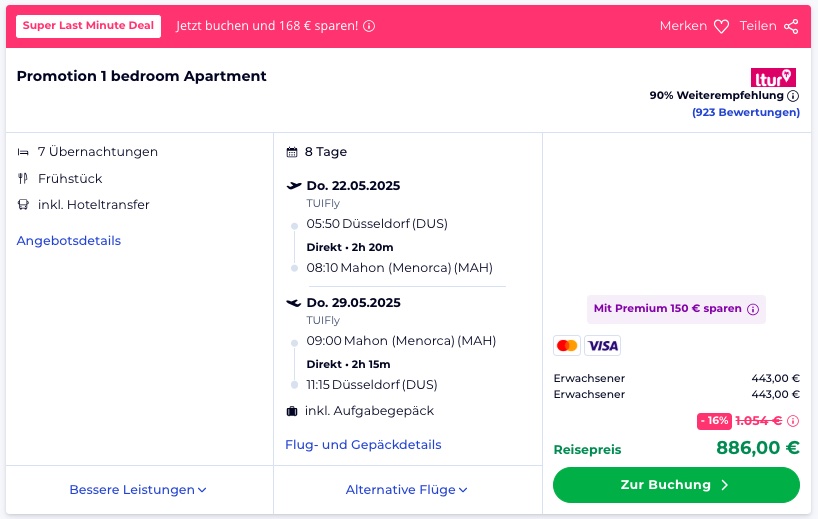Screen dimensions: 818x519
Task: Open the Angebotsdetails link
Action: (69, 240)
